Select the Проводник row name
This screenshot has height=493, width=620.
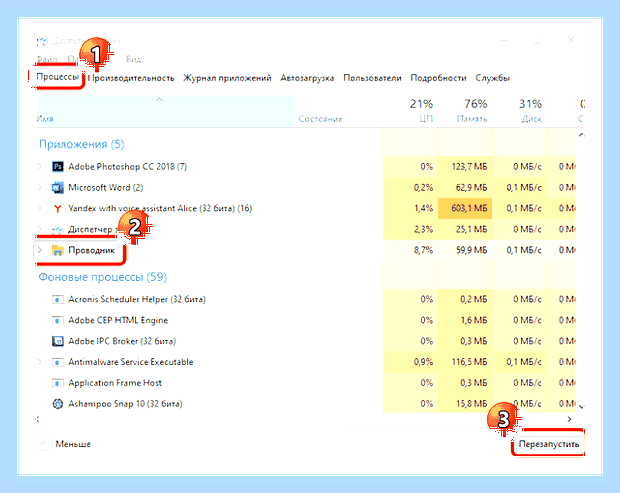tap(92, 250)
